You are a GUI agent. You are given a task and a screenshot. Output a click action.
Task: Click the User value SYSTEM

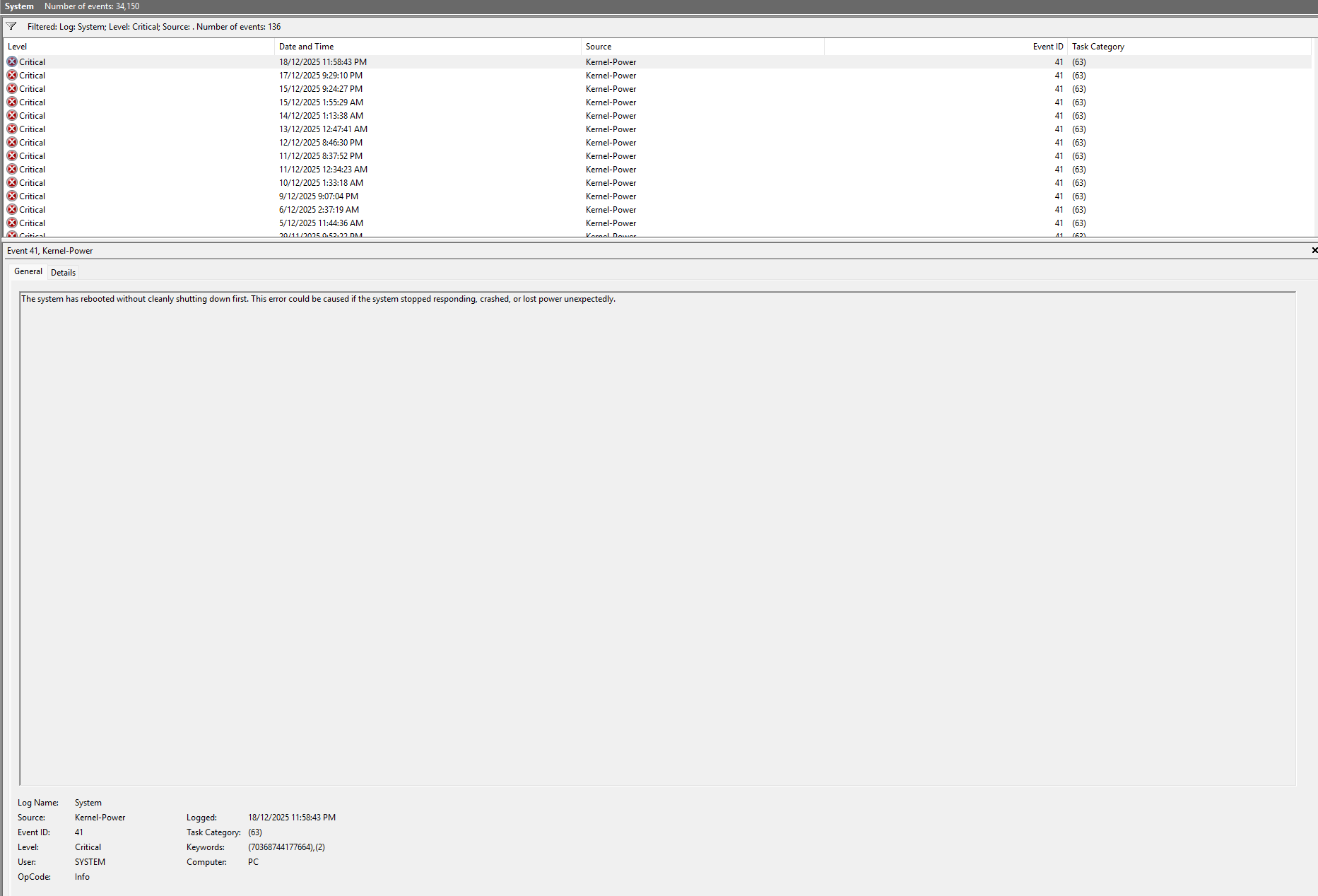click(90, 862)
